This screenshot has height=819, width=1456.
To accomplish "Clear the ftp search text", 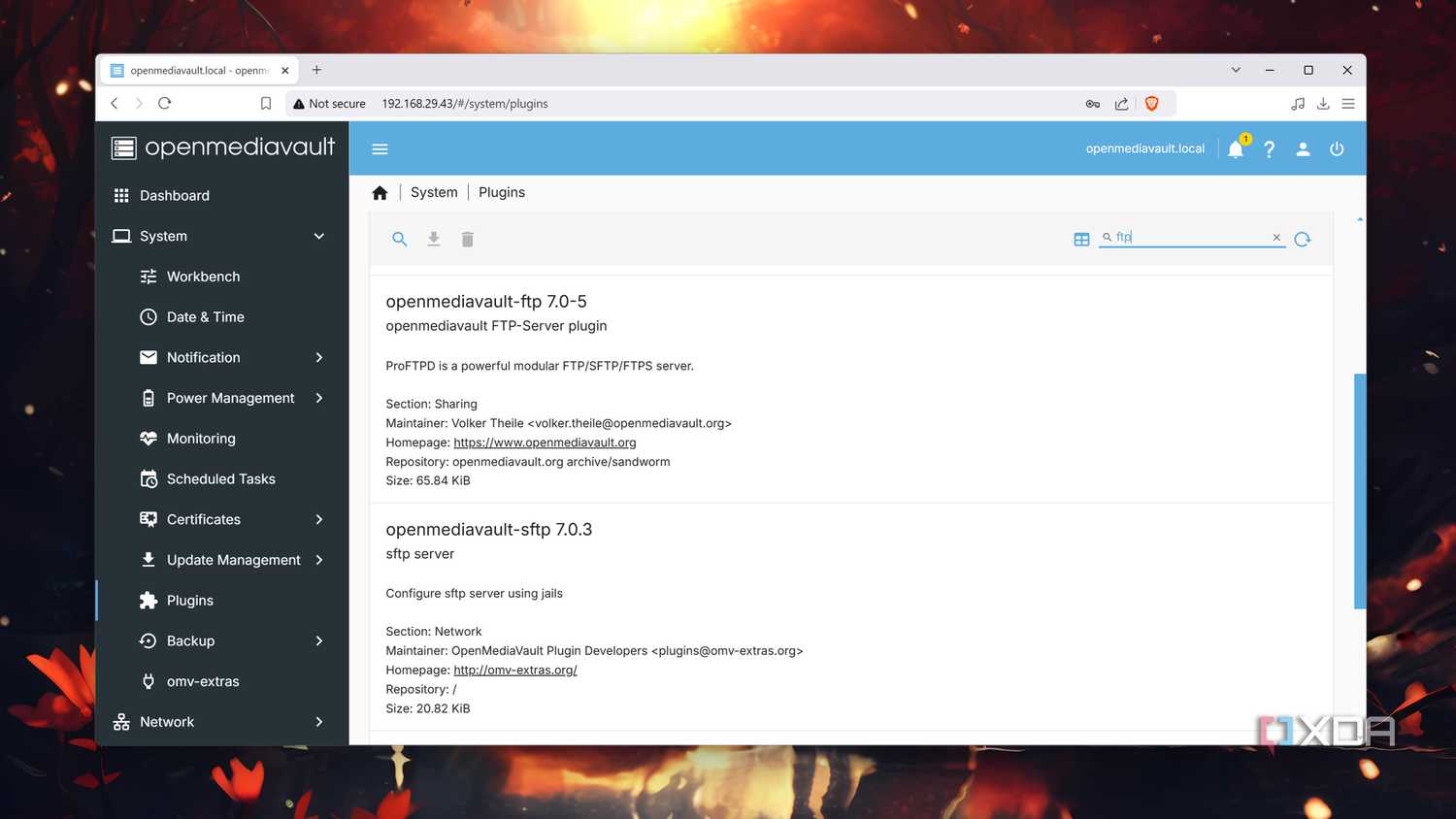I will [x=1276, y=237].
